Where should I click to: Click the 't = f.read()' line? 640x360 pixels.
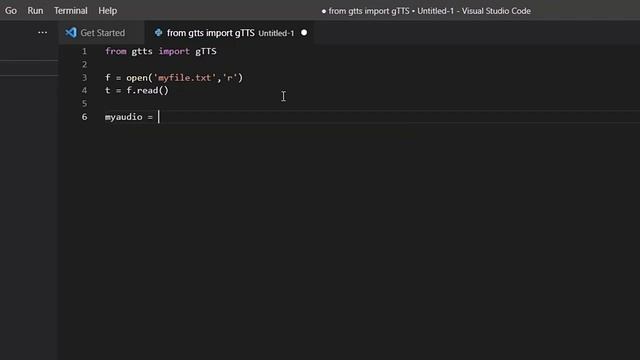point(137,91)
